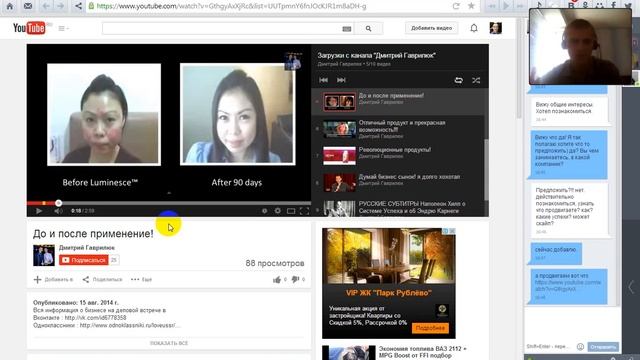Click the browser home icon
This screenshot has height=360, width=640.
[x=9, y=6]
